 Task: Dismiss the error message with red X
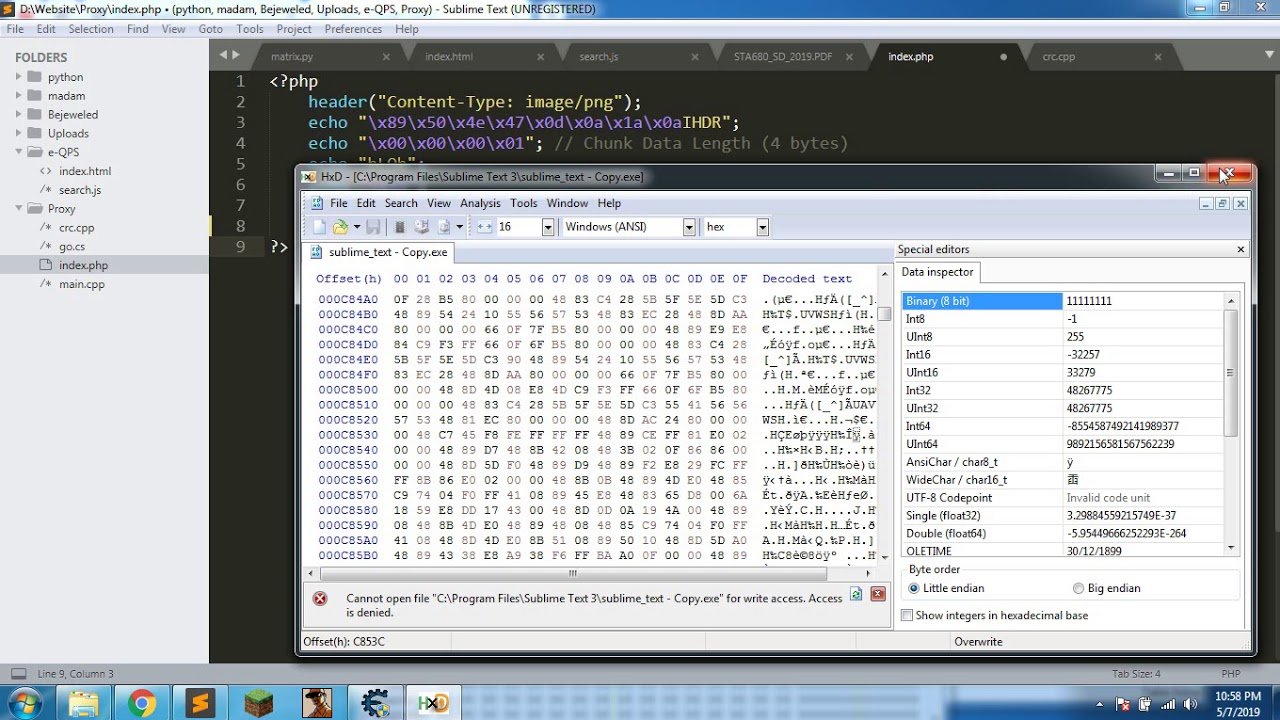[x=878, y=594]
